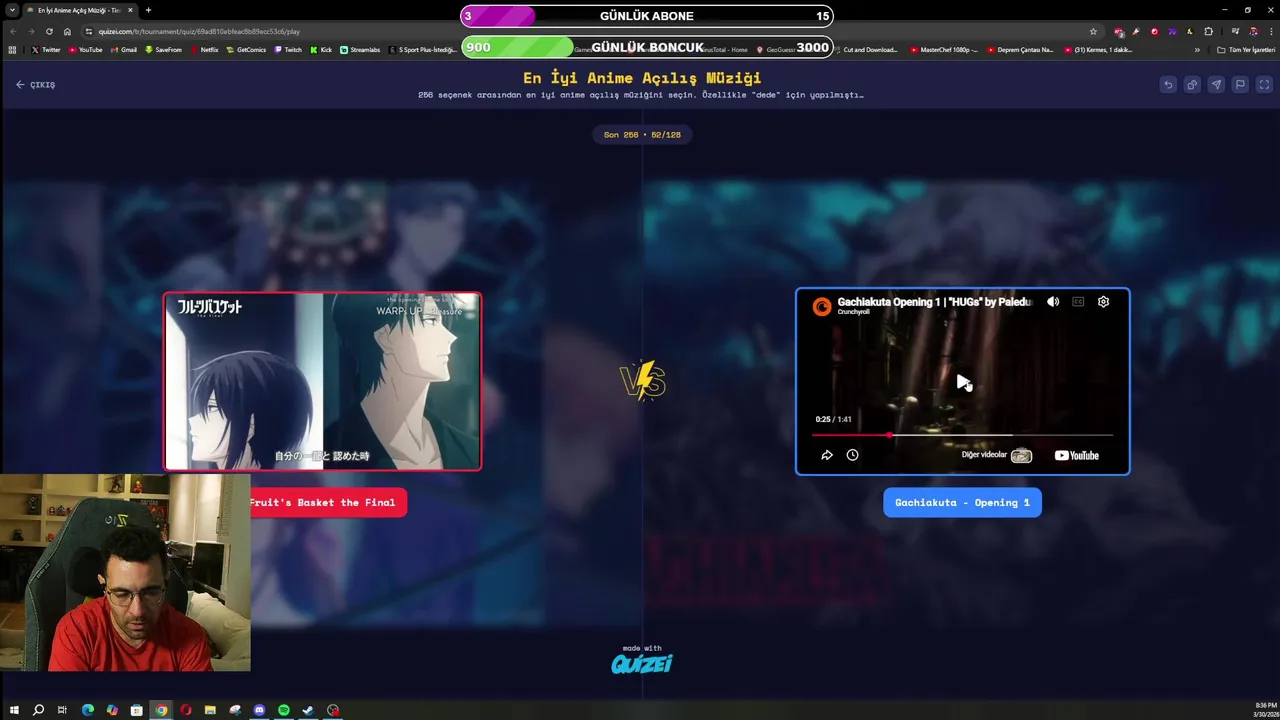The height and width of the screenshot is (720, 1280).
Task: Open the Deprem Çantası bookmark
Action: (1020, 49)
